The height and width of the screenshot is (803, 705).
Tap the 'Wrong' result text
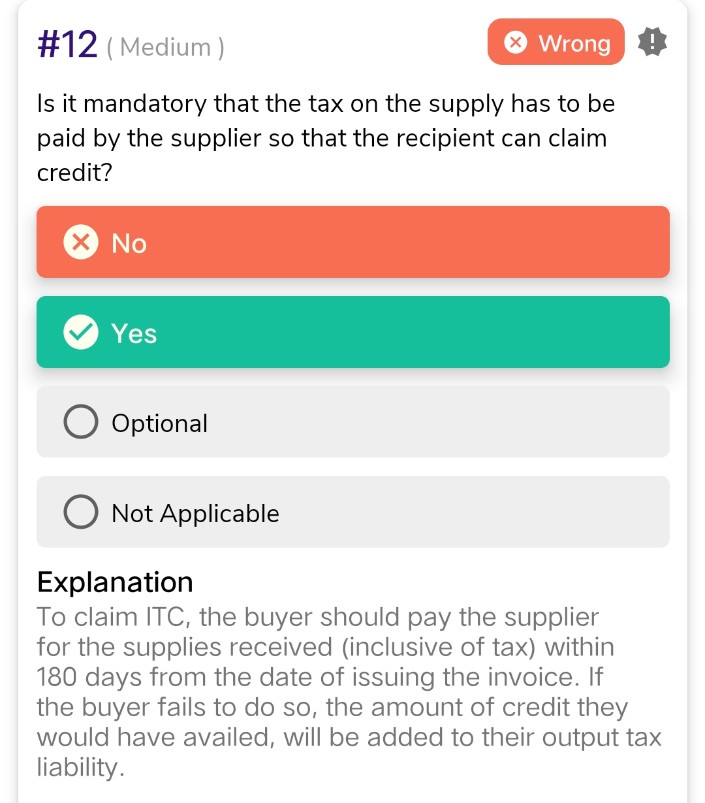click(x=574, y=43)
